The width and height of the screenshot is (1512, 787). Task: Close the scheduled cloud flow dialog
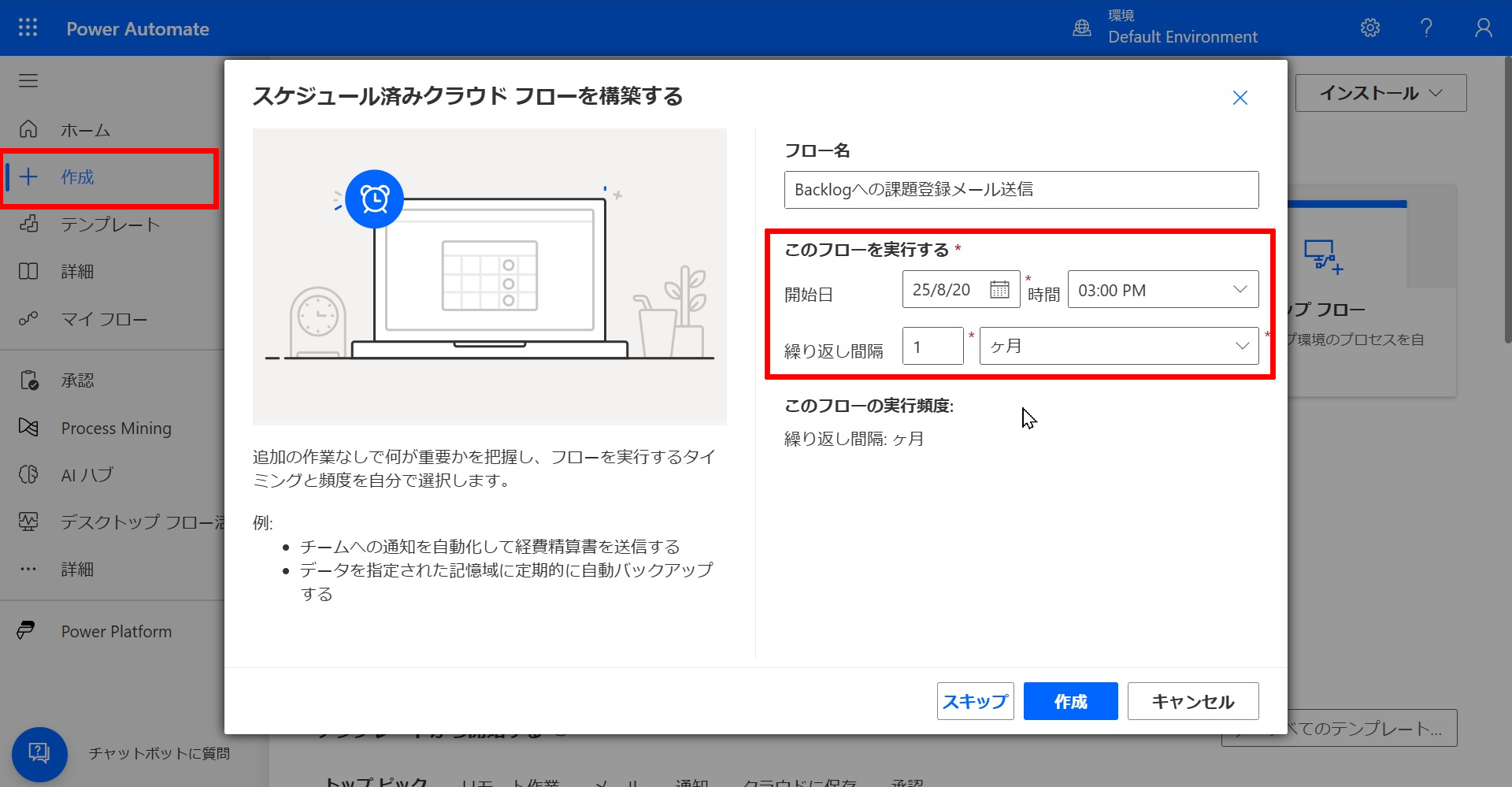pyautogui.click(x=1240, y=98)
